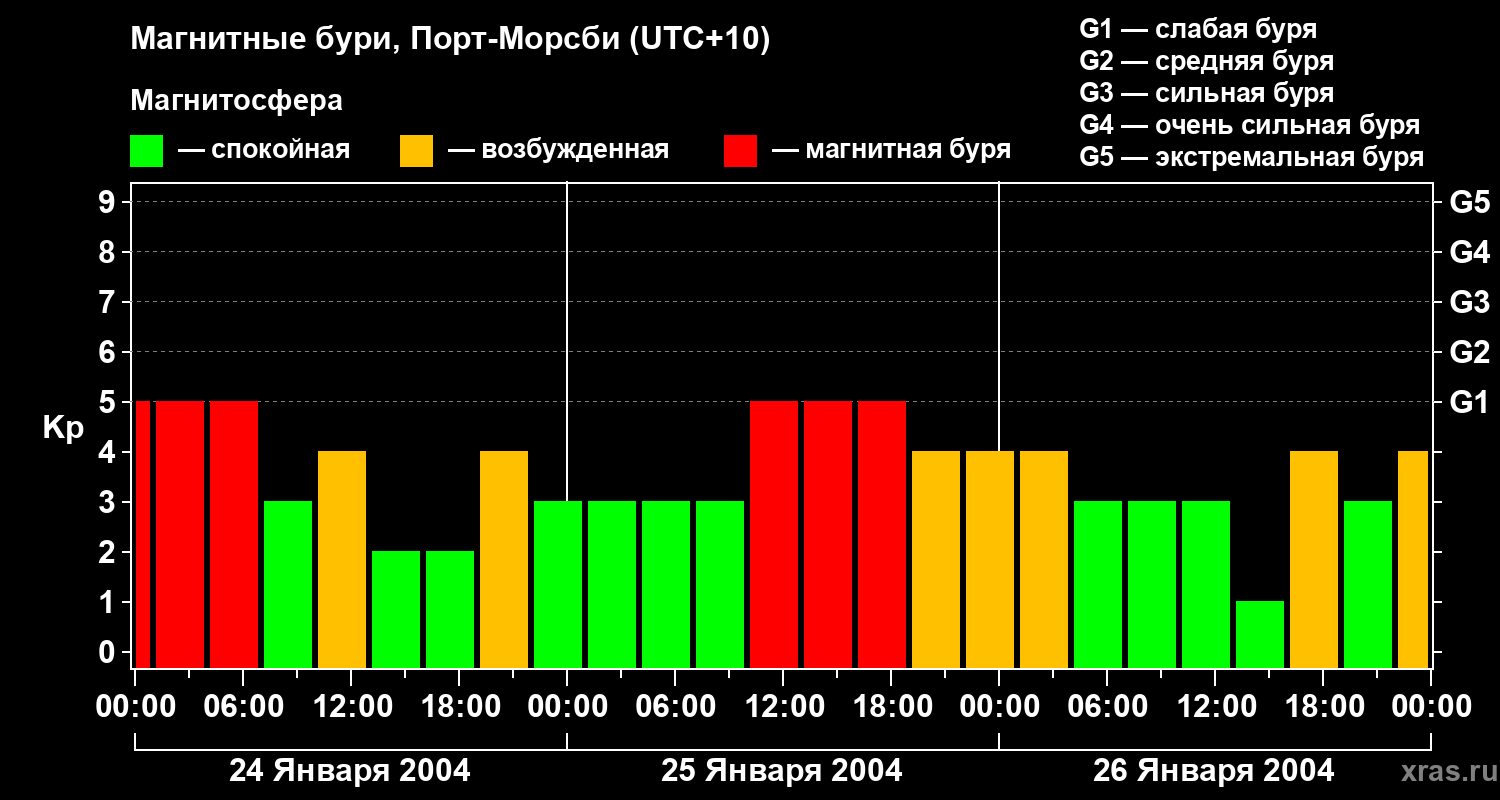This screenshot has height=800, width=1500.
Task: Click the red bar above 12:00 on 25 Января
Action: [x=774, y=534]
